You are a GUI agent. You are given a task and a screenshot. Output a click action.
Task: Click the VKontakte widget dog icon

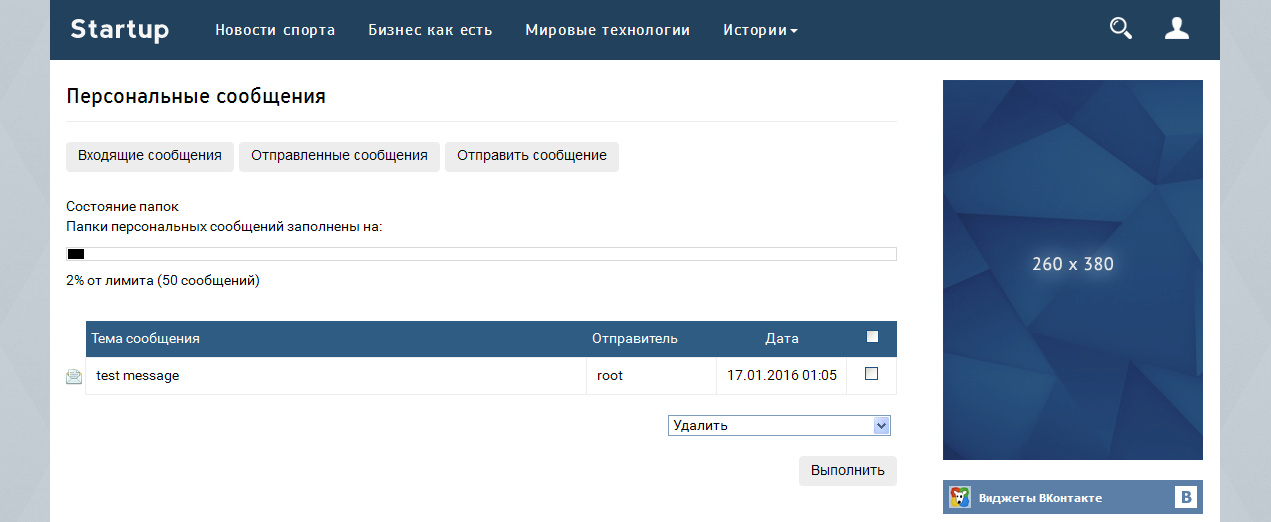(960, 498)
